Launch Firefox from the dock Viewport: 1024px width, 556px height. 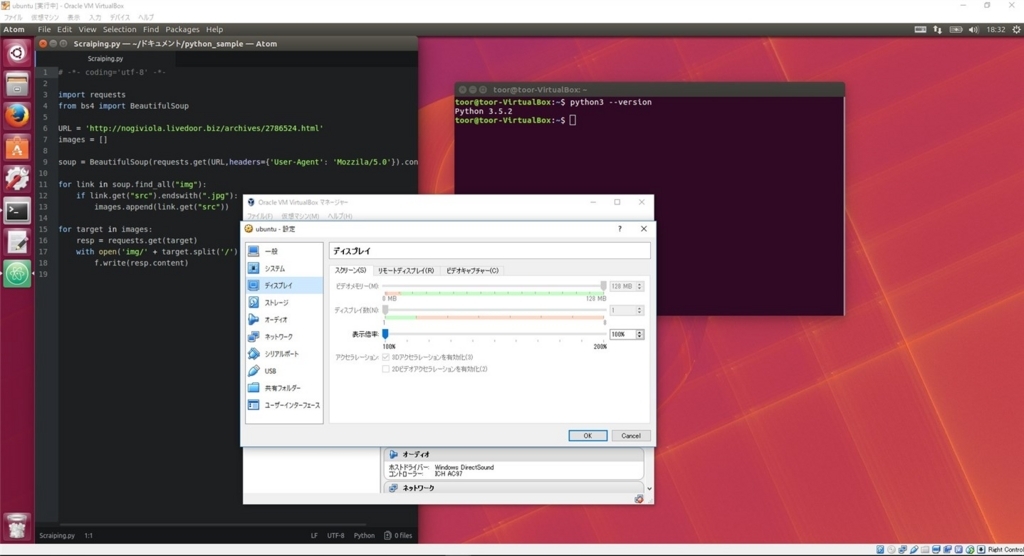point(17,116)
